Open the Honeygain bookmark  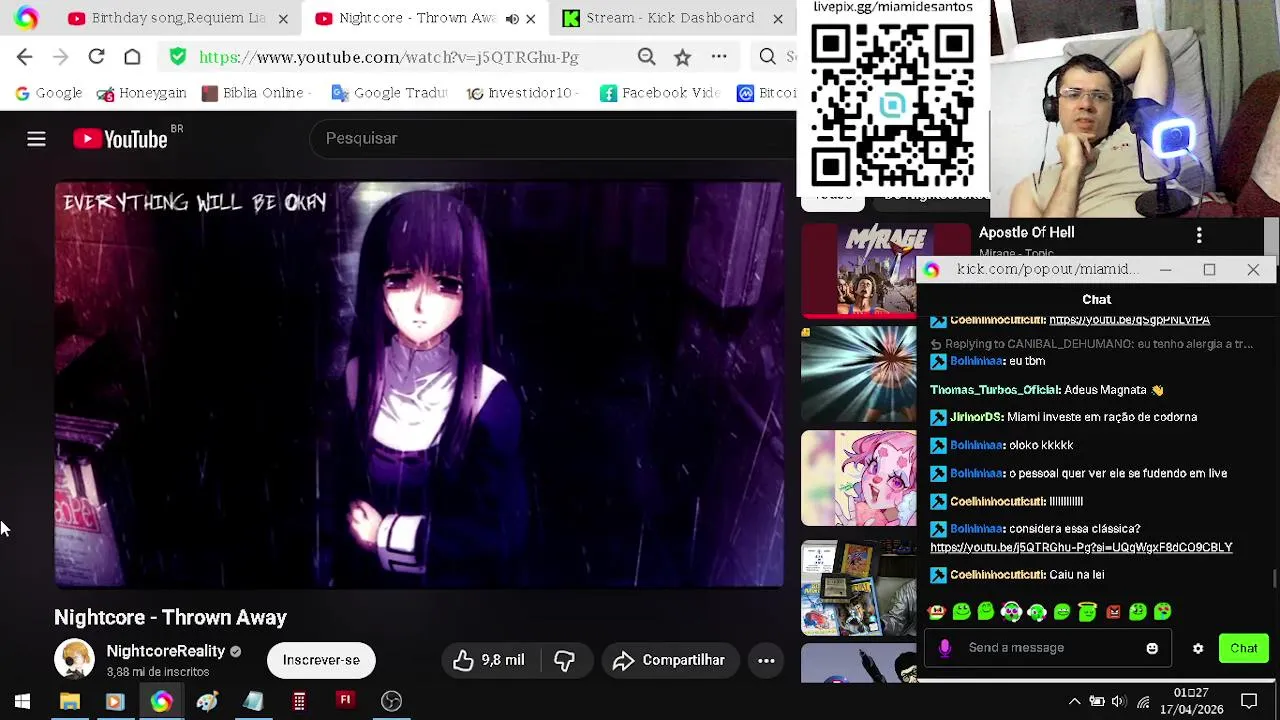tap(142, 93)
